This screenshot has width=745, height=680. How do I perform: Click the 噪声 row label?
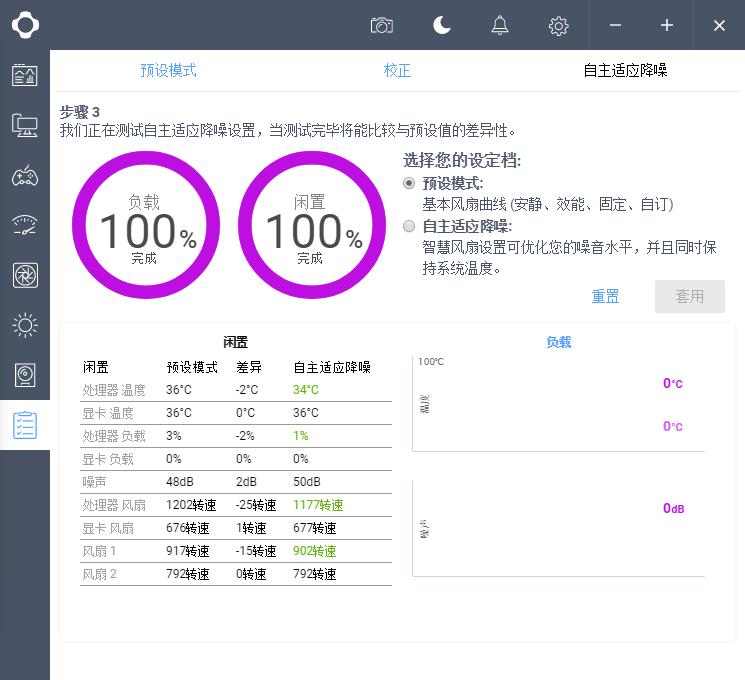coord(94,482)
